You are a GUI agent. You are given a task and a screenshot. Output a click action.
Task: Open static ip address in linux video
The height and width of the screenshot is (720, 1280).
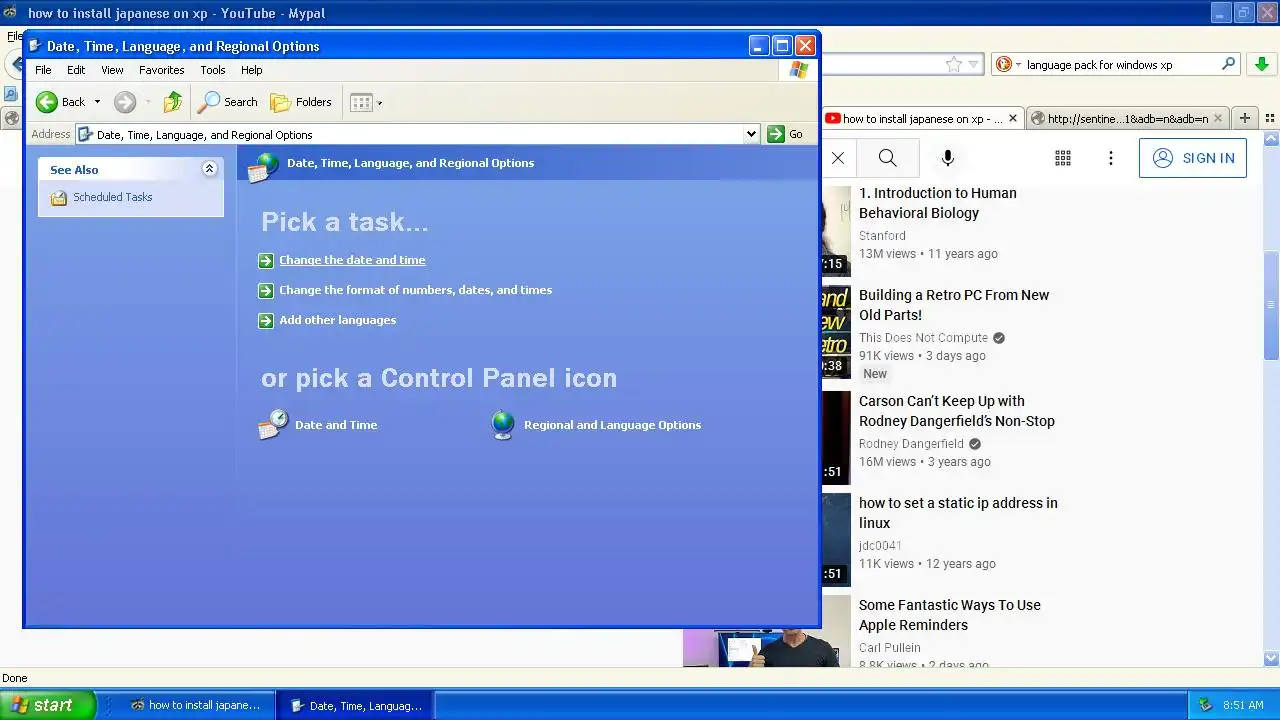pyautogui.click(x=958, y=513)
